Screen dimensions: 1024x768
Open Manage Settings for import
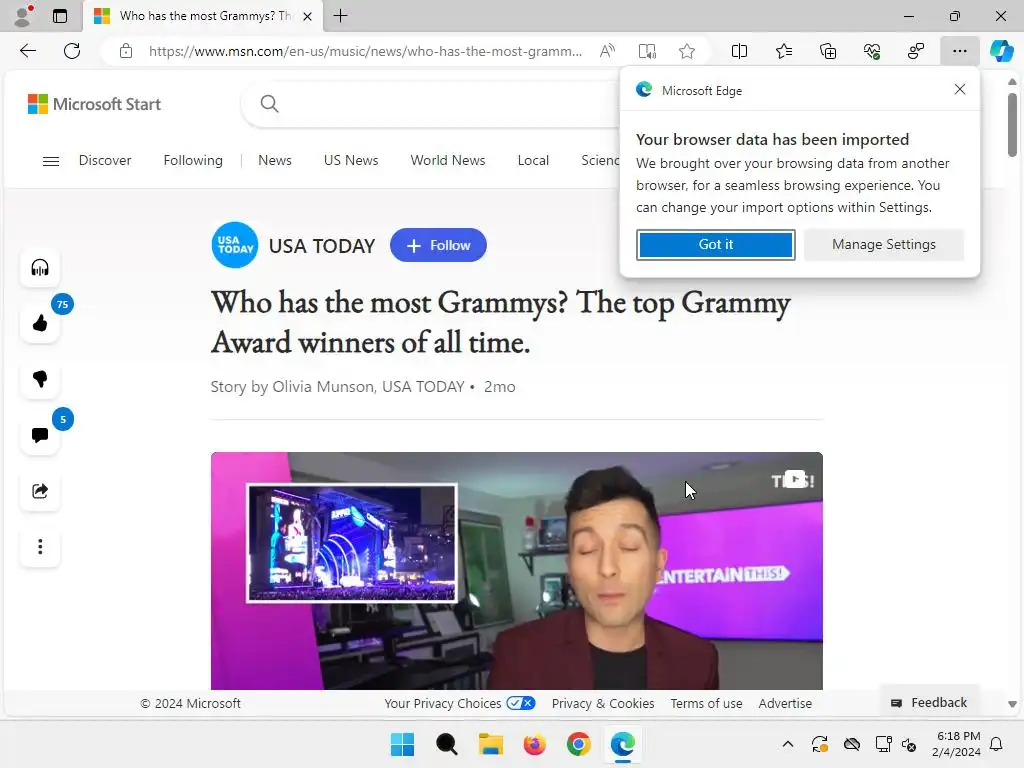884,245
